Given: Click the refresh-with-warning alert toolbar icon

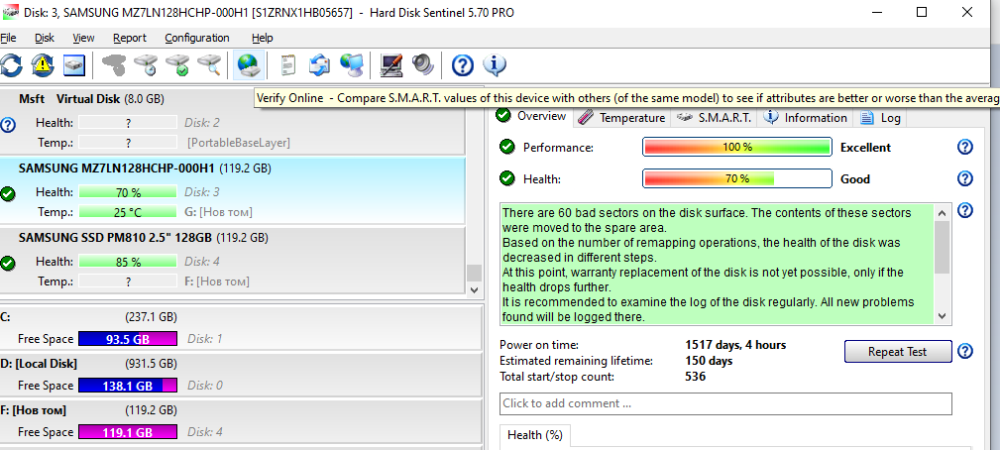Looking at the screenshot, I should (x=42, y=66).
